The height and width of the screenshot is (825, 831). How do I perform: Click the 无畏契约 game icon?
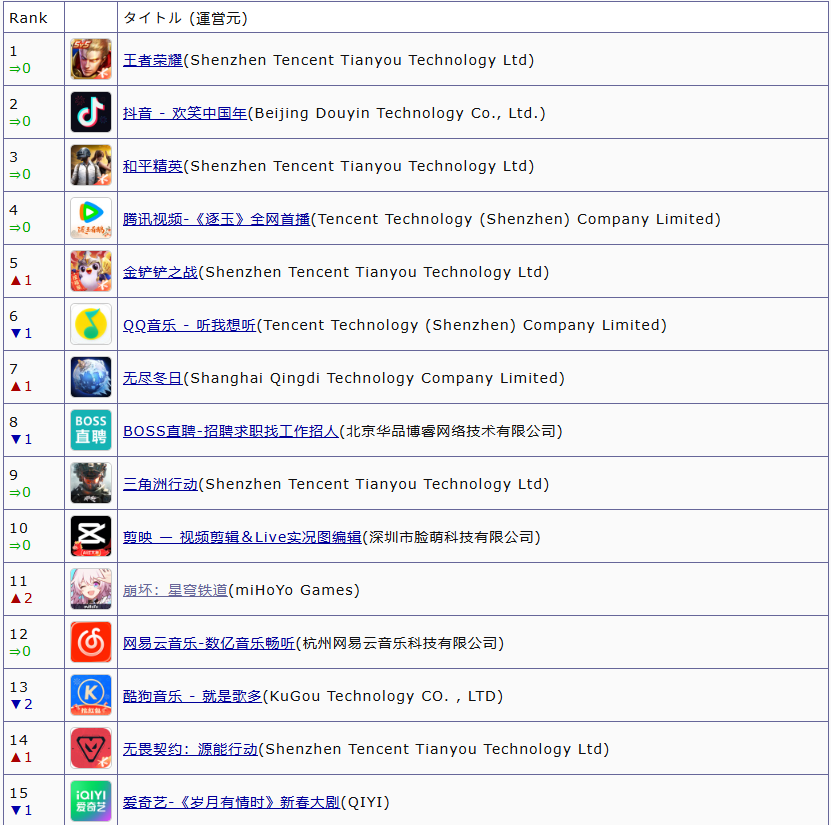(91, 748)
